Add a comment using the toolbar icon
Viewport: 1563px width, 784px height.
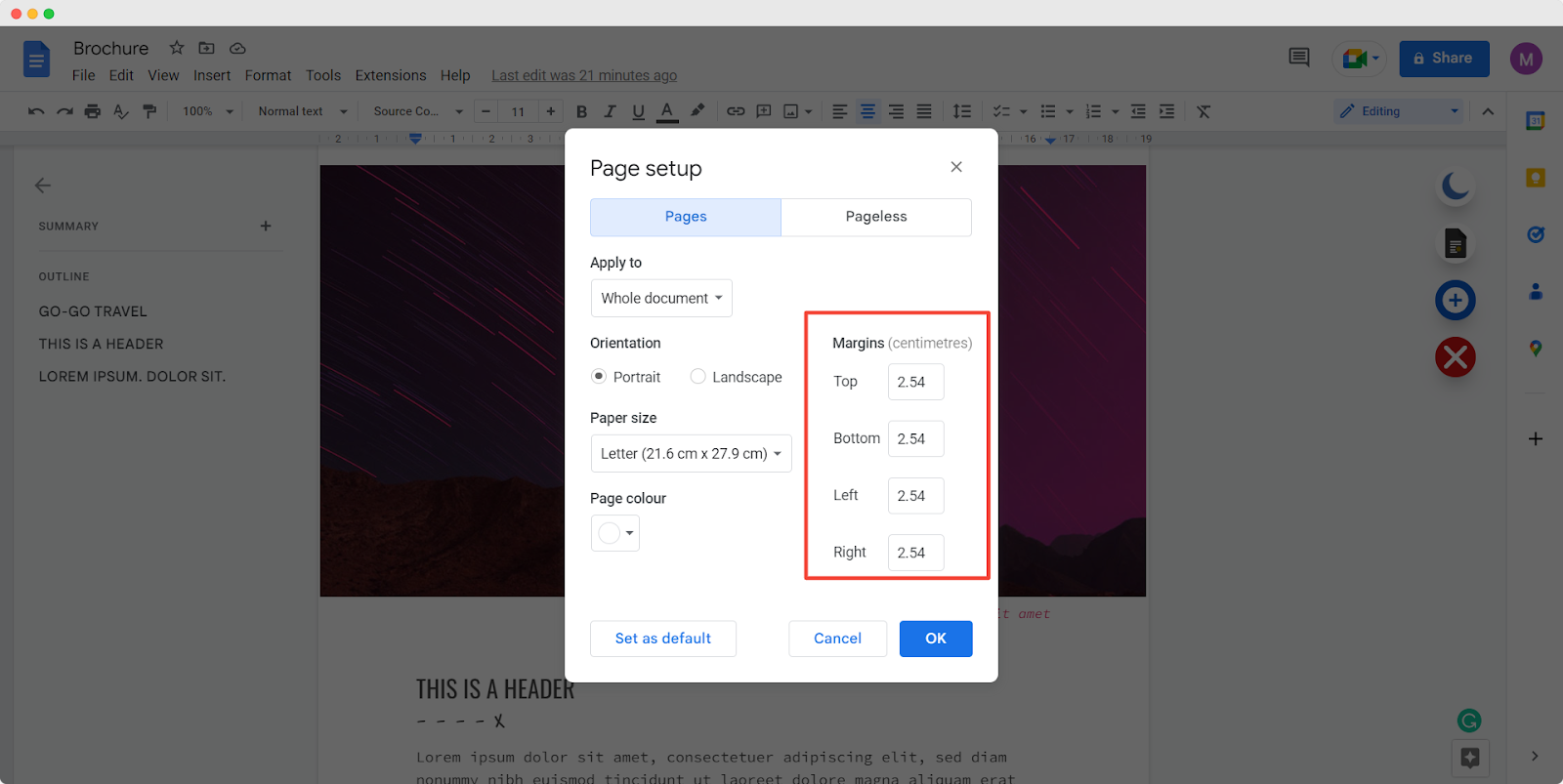[x=764, y=111]
